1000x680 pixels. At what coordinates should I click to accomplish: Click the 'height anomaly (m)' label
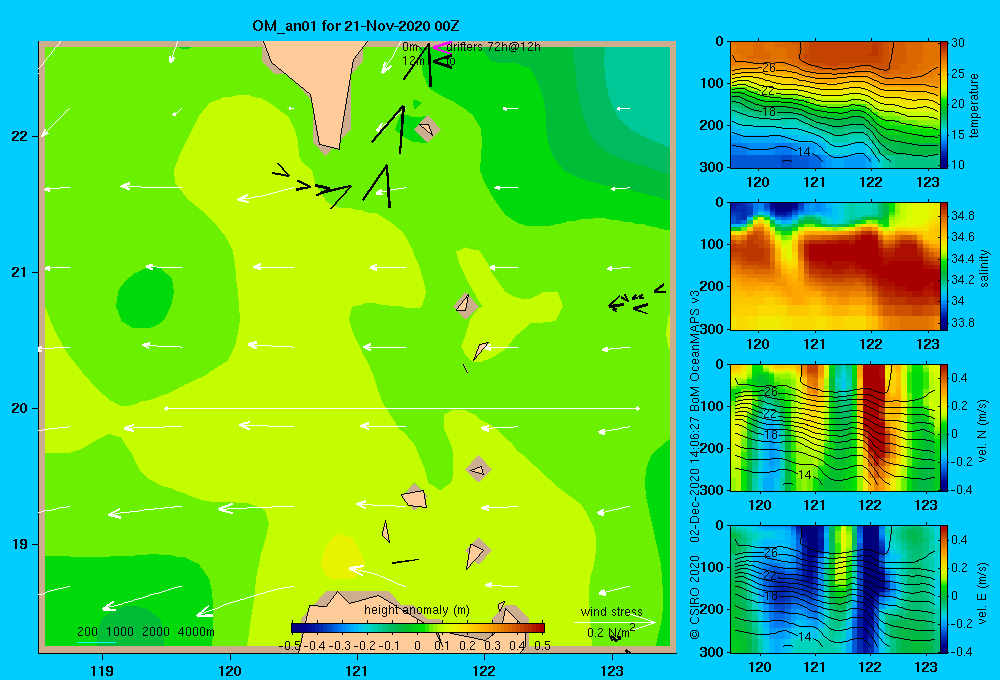pos(416,610)
